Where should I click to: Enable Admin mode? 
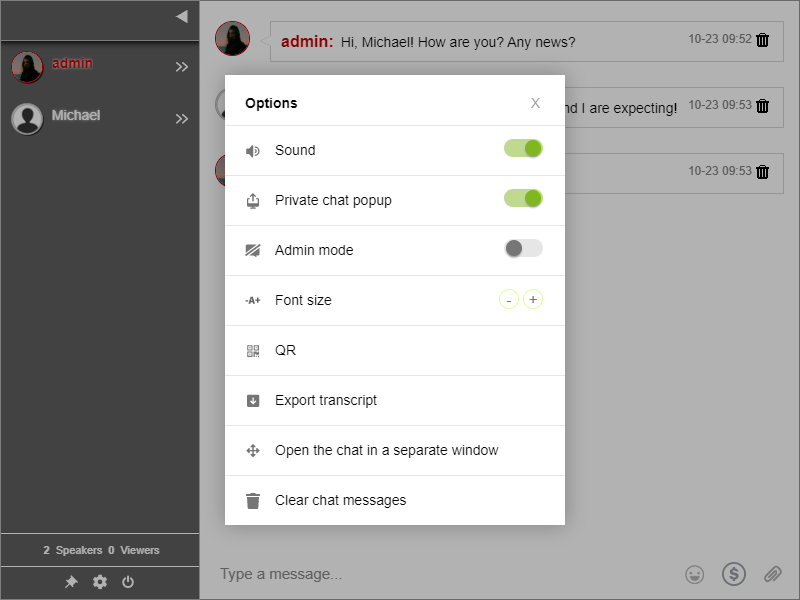tap(523, 249)
